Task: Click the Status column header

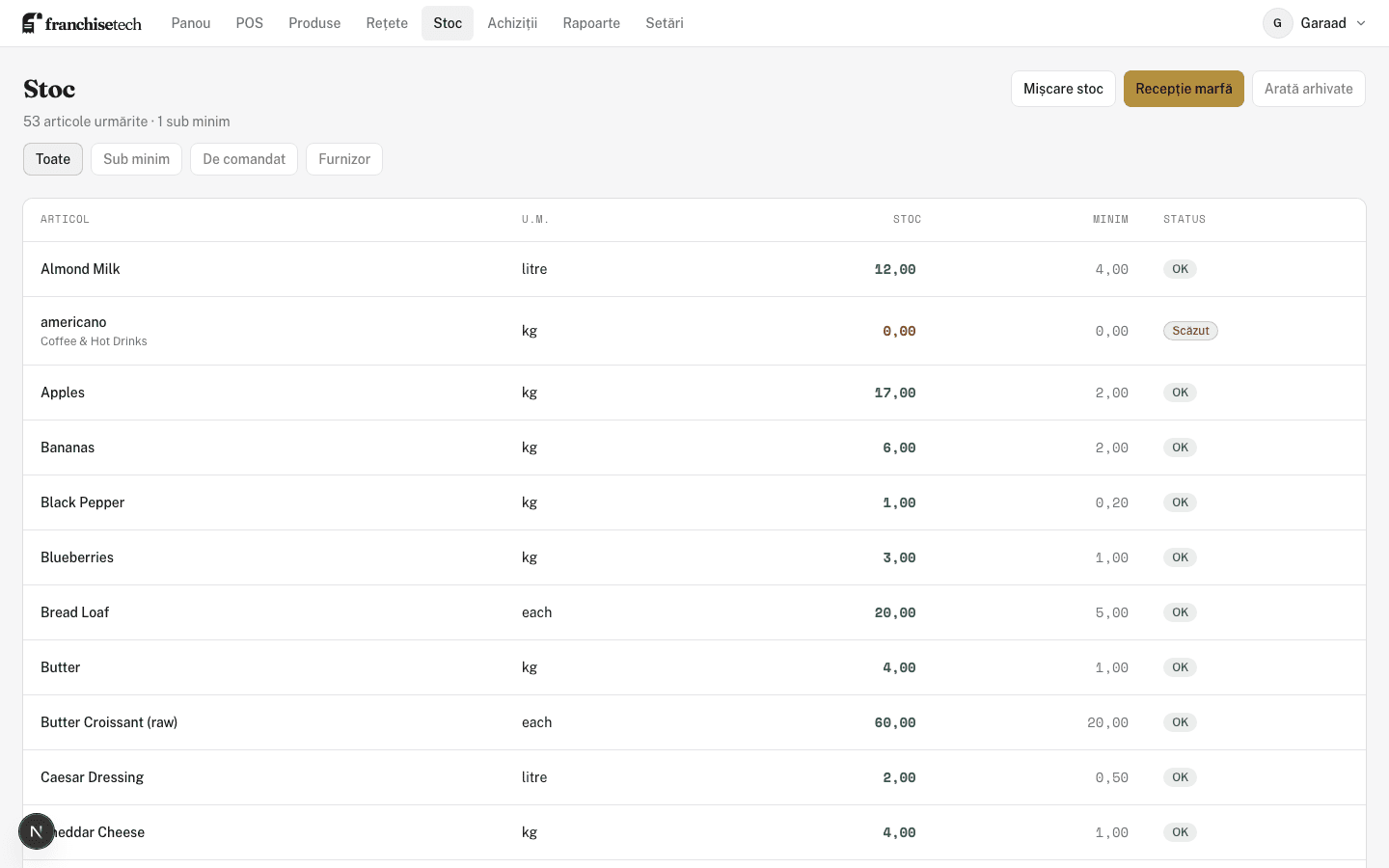Action: (x=1185, y=220)
